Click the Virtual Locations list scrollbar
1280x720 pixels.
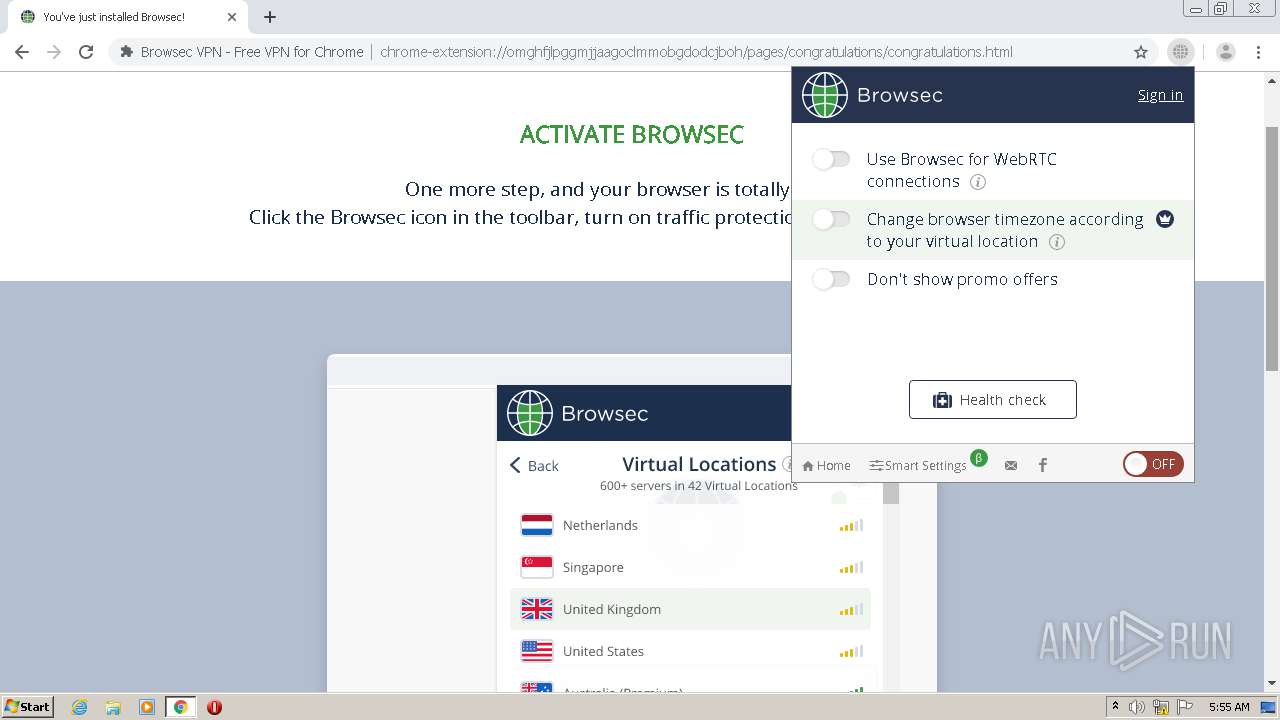[890, 493]
